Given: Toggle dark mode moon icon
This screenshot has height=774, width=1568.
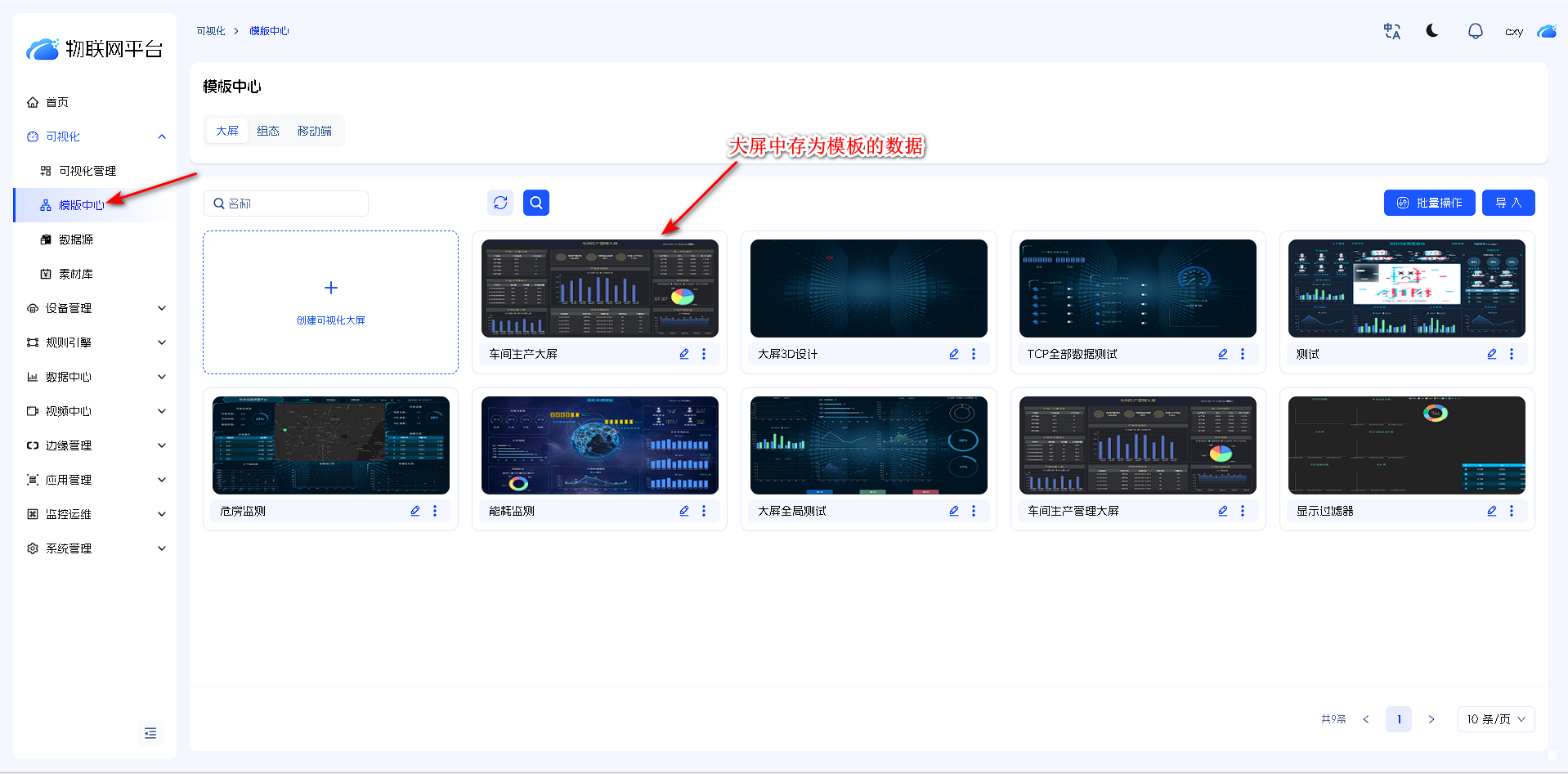Looking at the screenshot, I should (1432, 31).
